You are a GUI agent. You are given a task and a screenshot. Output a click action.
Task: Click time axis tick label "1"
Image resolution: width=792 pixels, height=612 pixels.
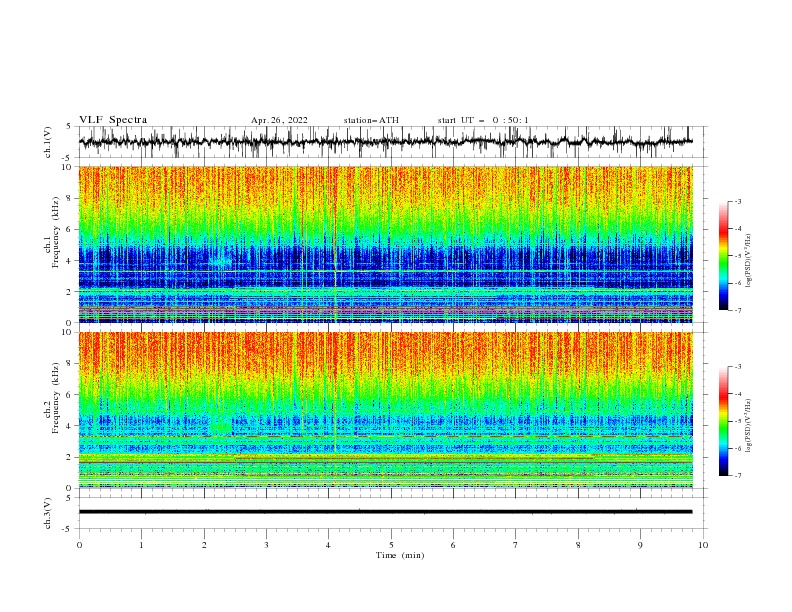[x=141, y=545]
